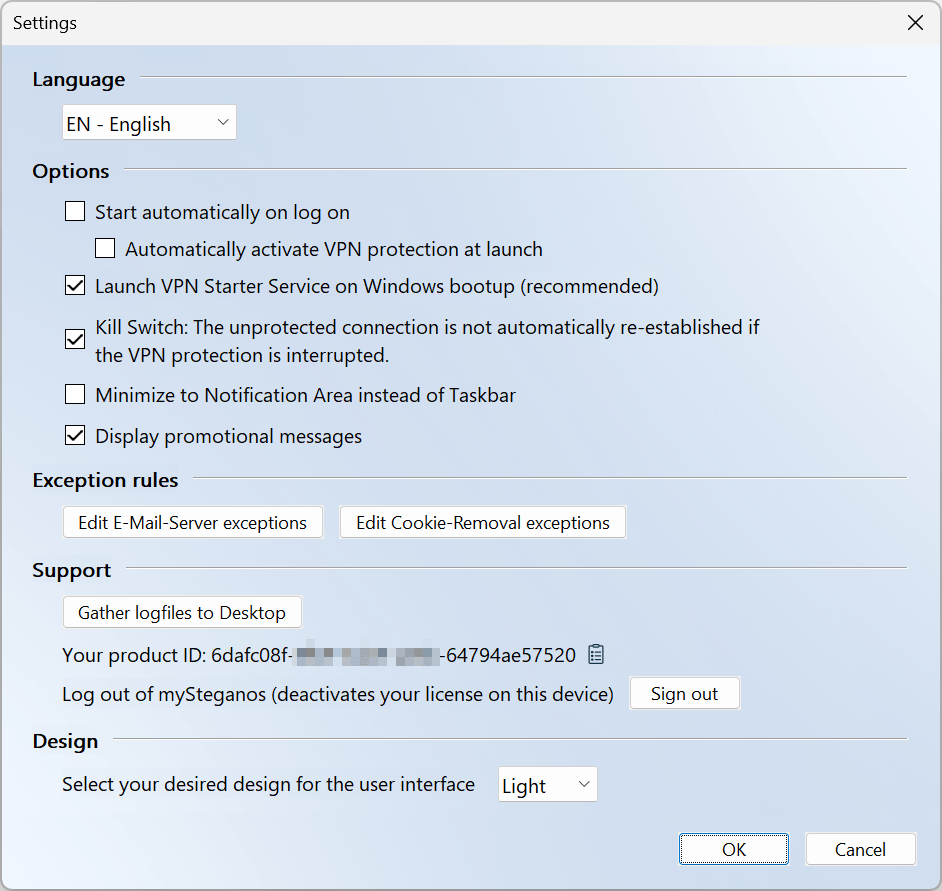Sign out to deactivate the license

[x=684, y=692]
